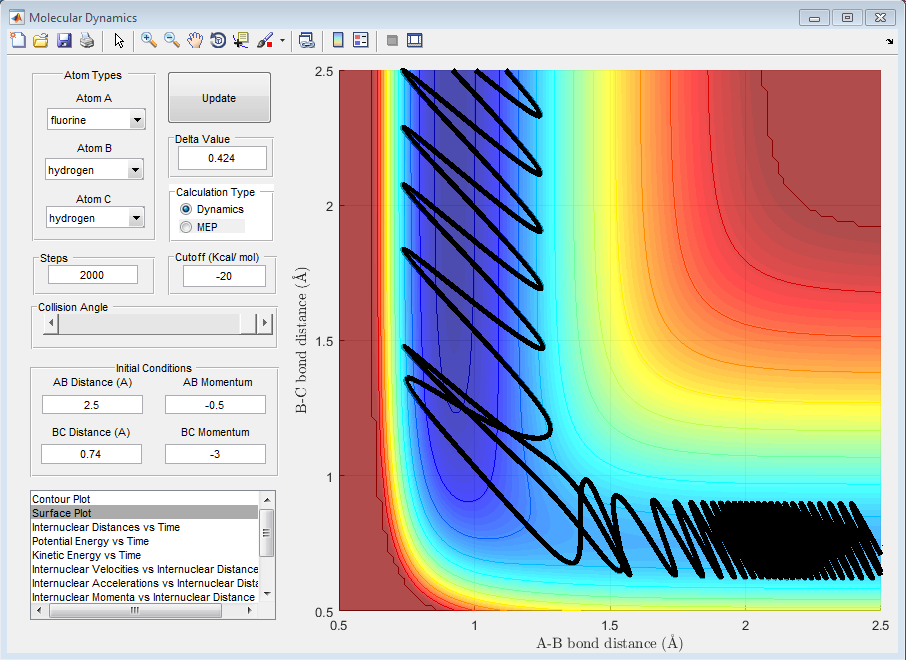Select Potential Energy vs Time
This screenshot has height=660, width=906.
(144, 541)
